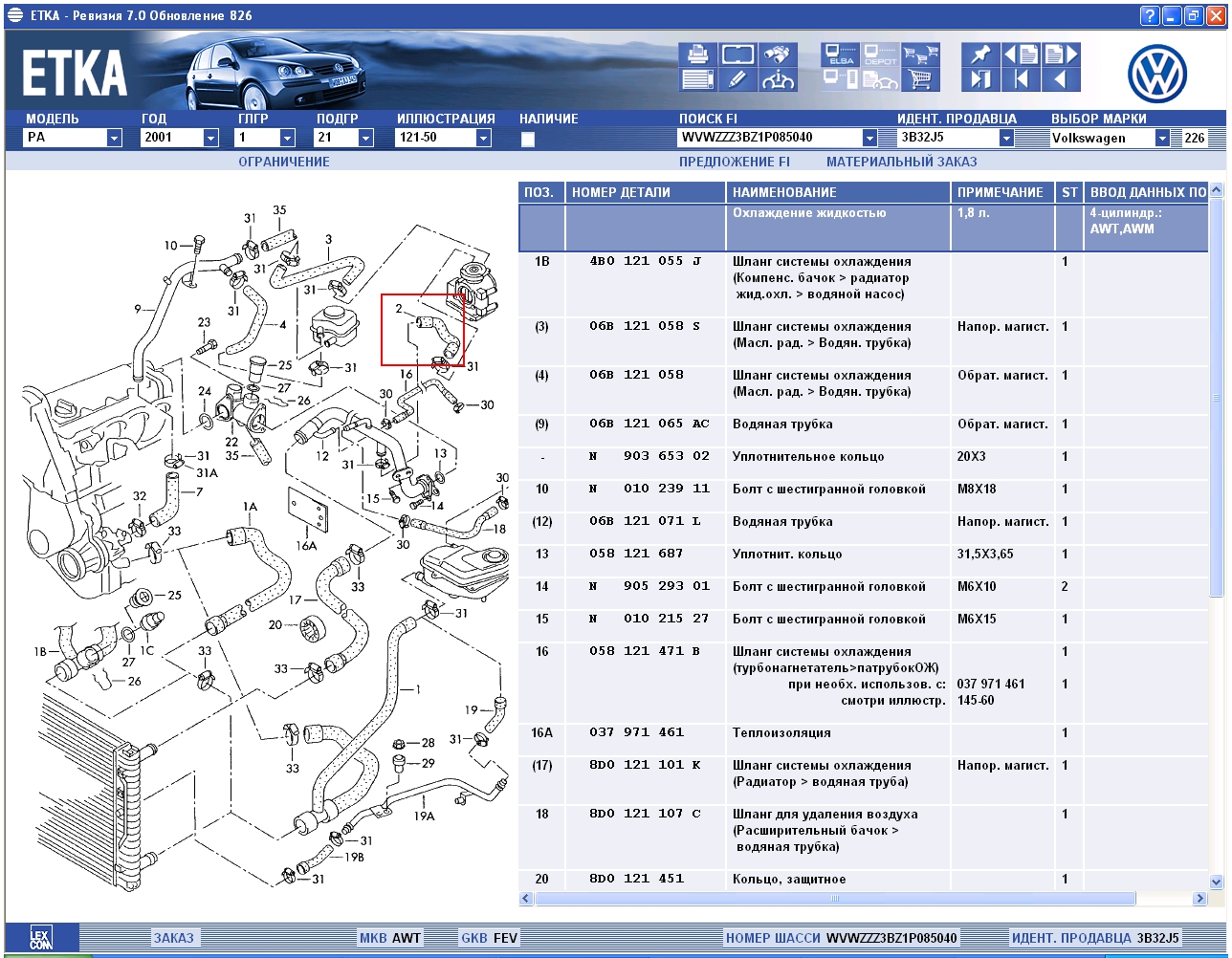1232x958 pixels.
Task: Click the scroll down arrow of parts table
Action: pyautogui.click(x=1217, y=882)
